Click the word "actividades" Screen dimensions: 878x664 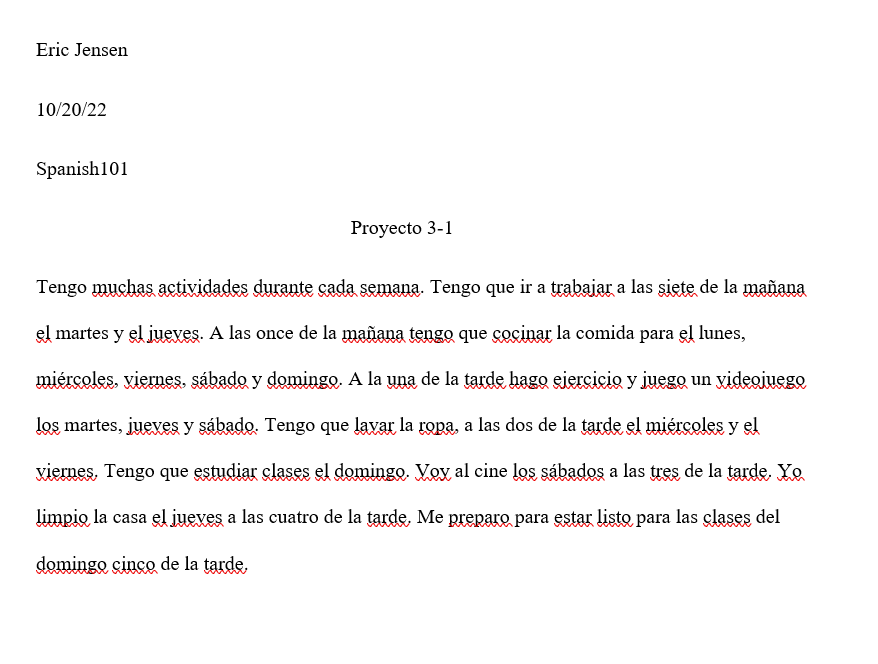(203, 287)
